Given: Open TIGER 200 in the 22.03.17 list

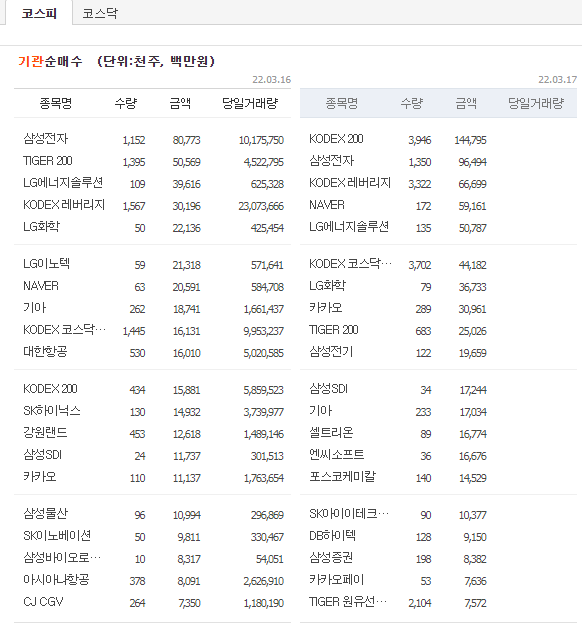Looking at the screenshot, I should [334, 330].
